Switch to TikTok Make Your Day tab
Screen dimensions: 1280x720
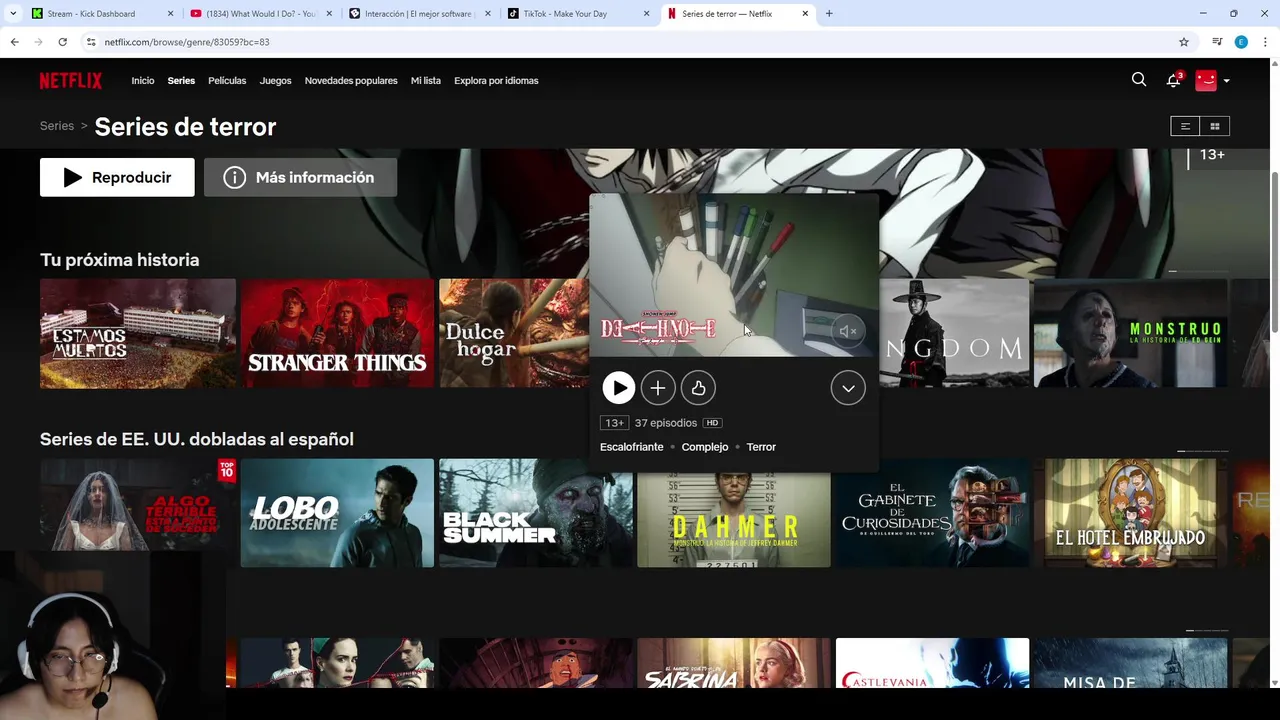(579, 14)
